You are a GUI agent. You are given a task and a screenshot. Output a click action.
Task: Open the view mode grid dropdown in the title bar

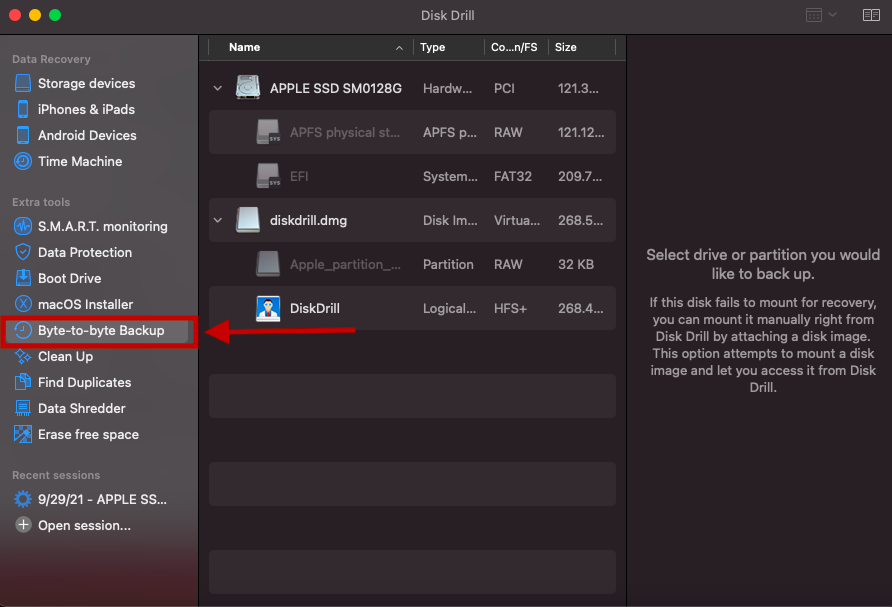821,15
